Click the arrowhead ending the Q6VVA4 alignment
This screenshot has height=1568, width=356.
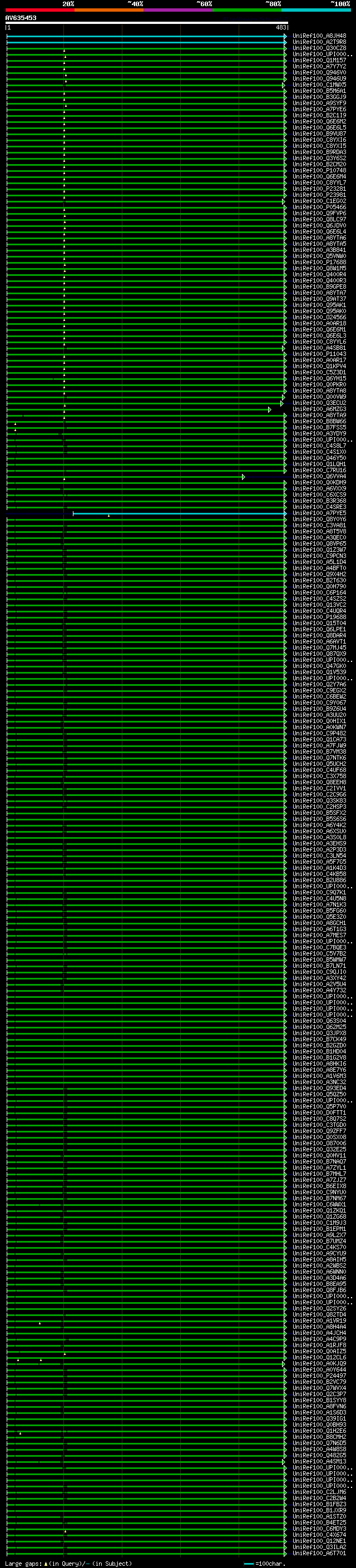tap(244, 477)
